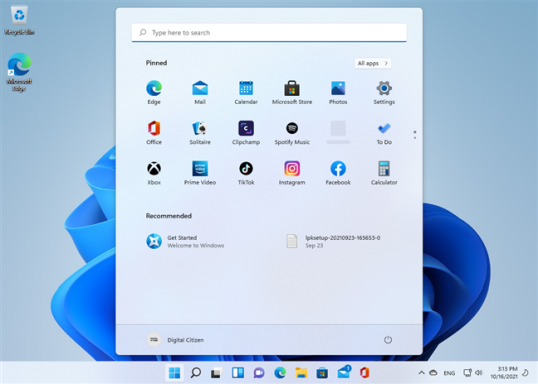The image size is (538, 384).
Task: Click the power button icon
Action: 388,340
